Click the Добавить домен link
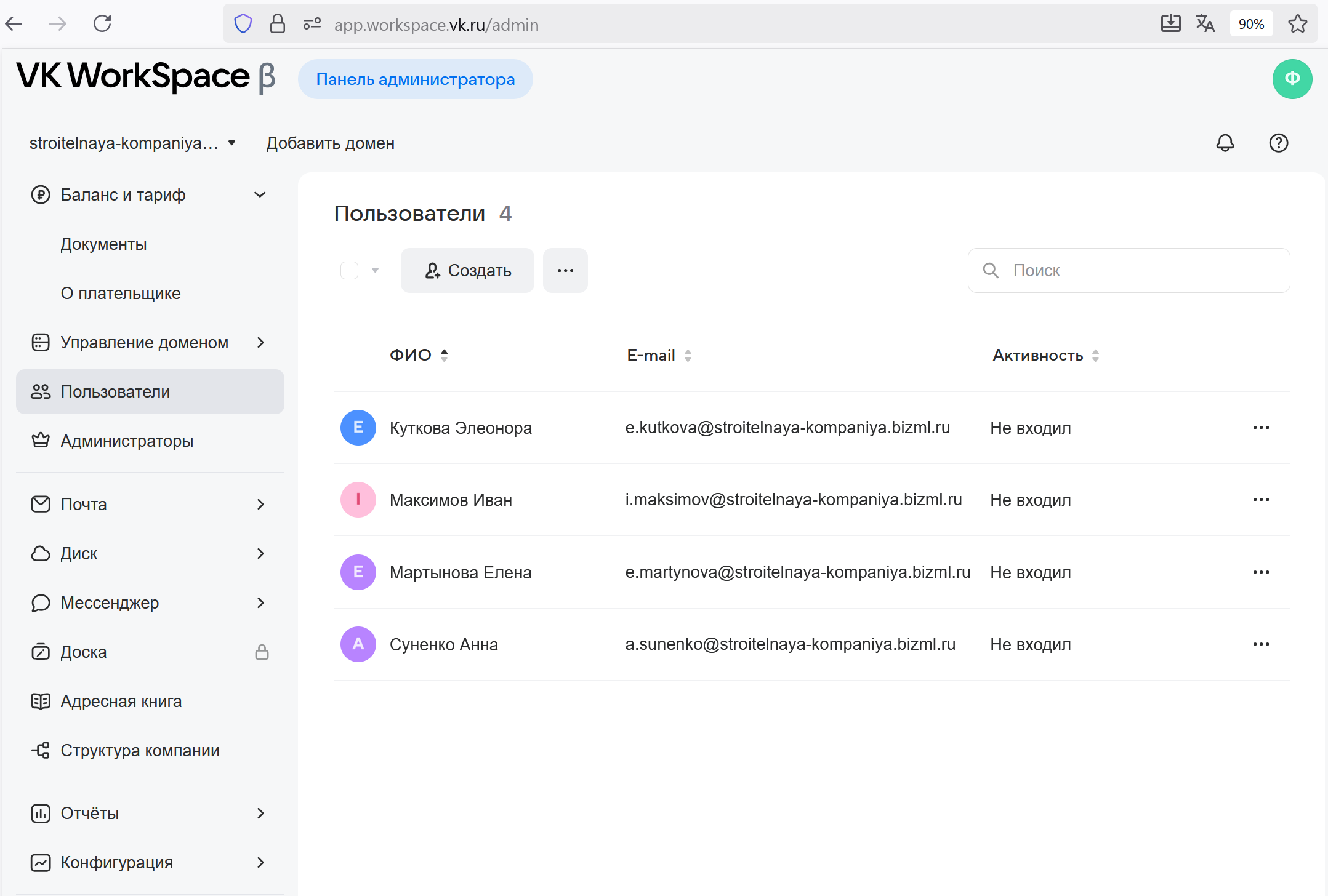1328x896 pixels. click(330, 143)
